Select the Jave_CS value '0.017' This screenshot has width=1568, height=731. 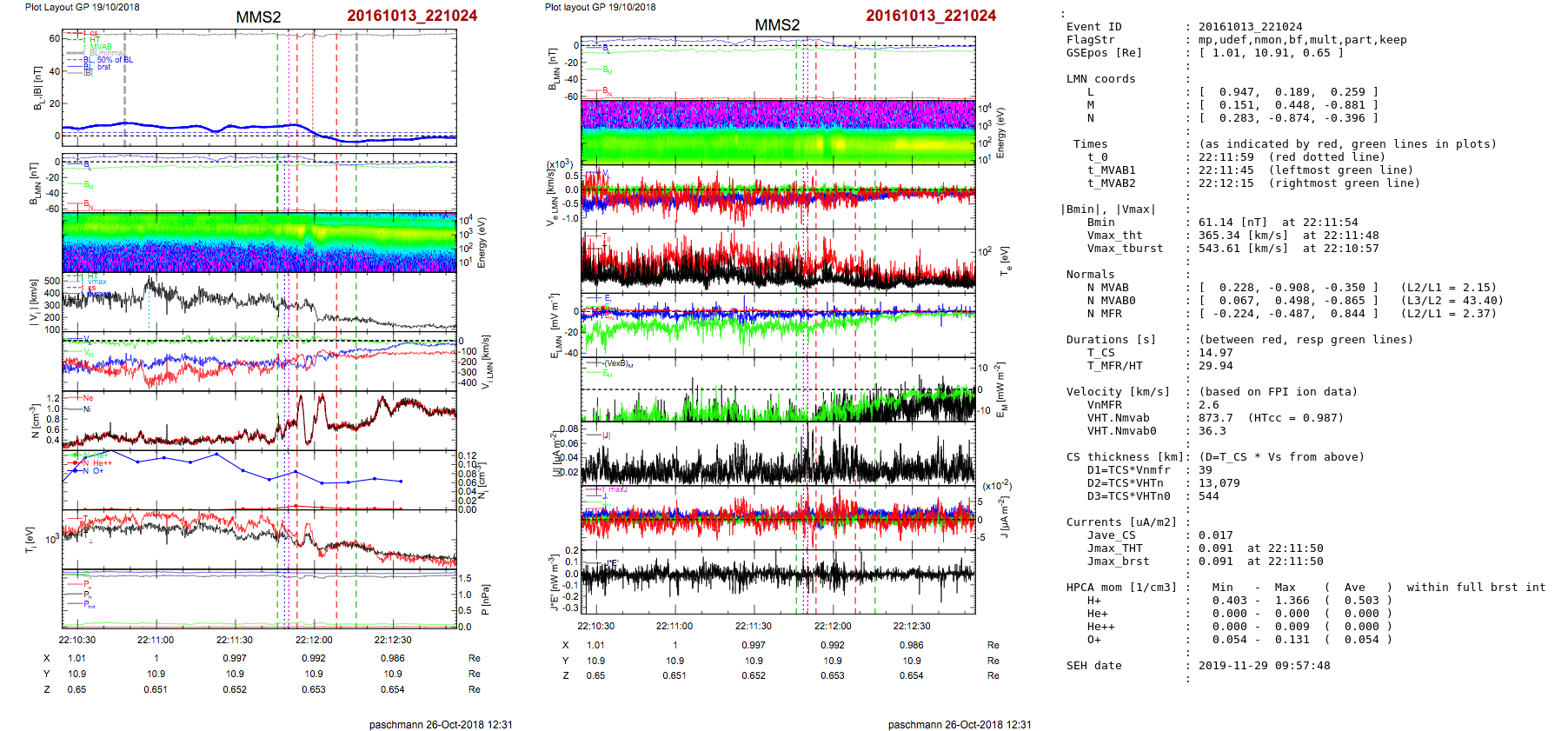(1215, 535)
